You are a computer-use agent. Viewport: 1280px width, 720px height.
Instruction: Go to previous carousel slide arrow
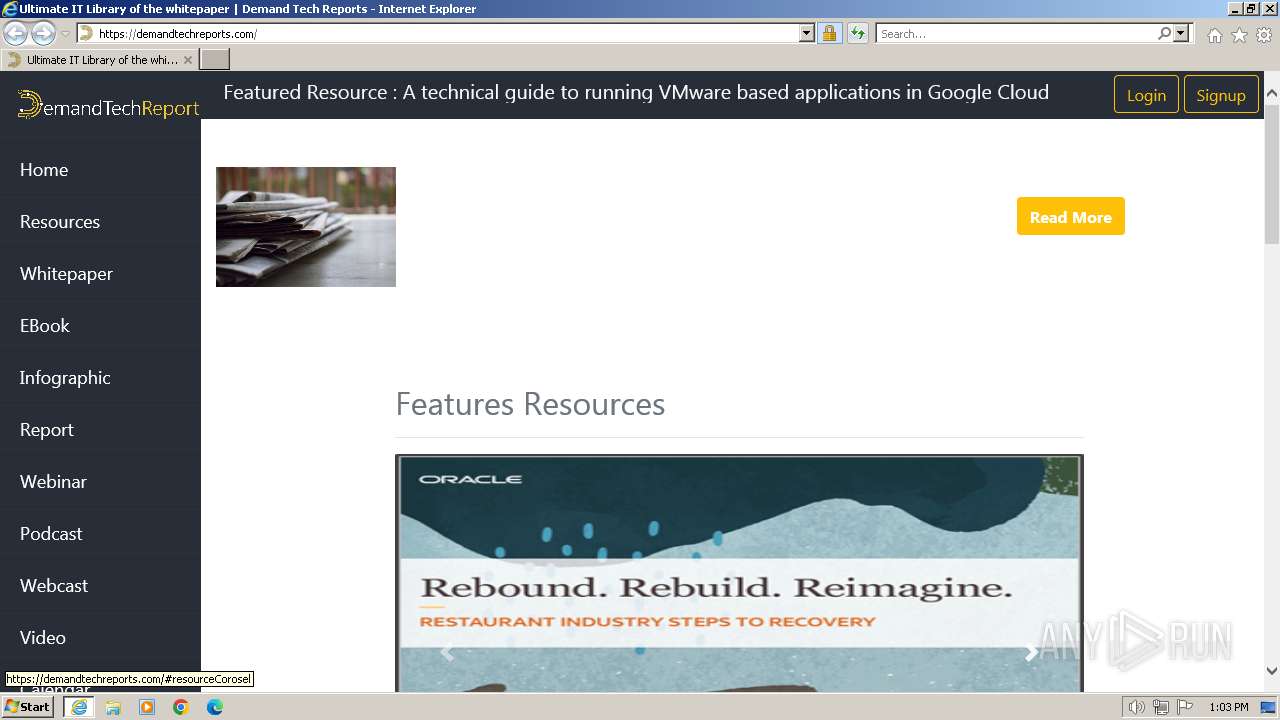(447, 653)
